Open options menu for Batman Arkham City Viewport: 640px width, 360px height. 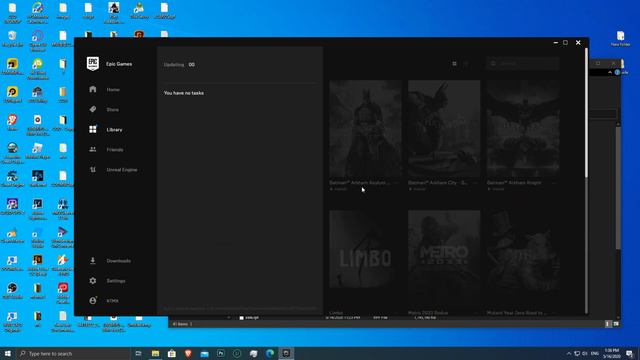476,183
